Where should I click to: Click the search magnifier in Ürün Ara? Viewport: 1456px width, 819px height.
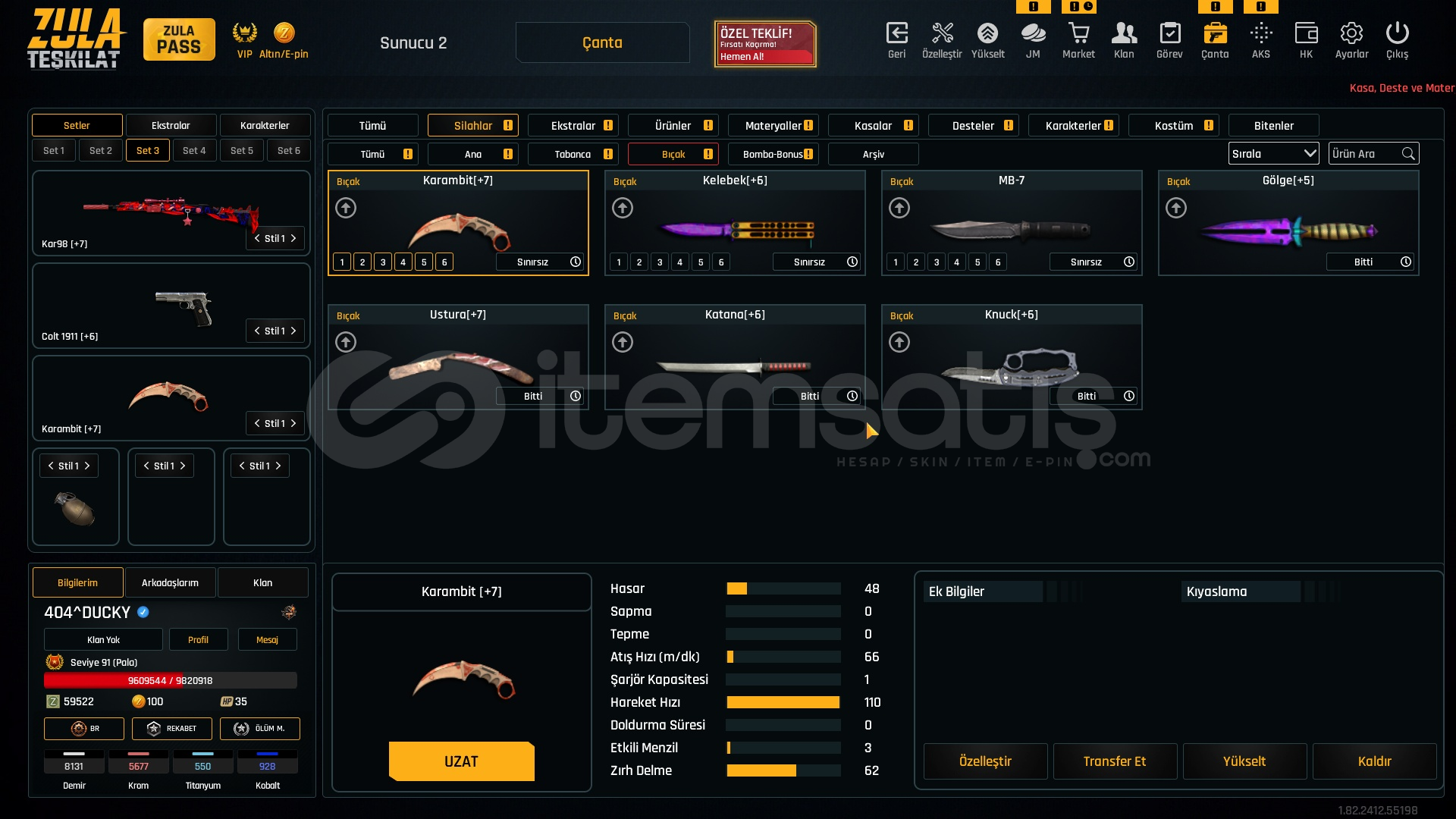pyautogui.click(x=1408, y=154)
